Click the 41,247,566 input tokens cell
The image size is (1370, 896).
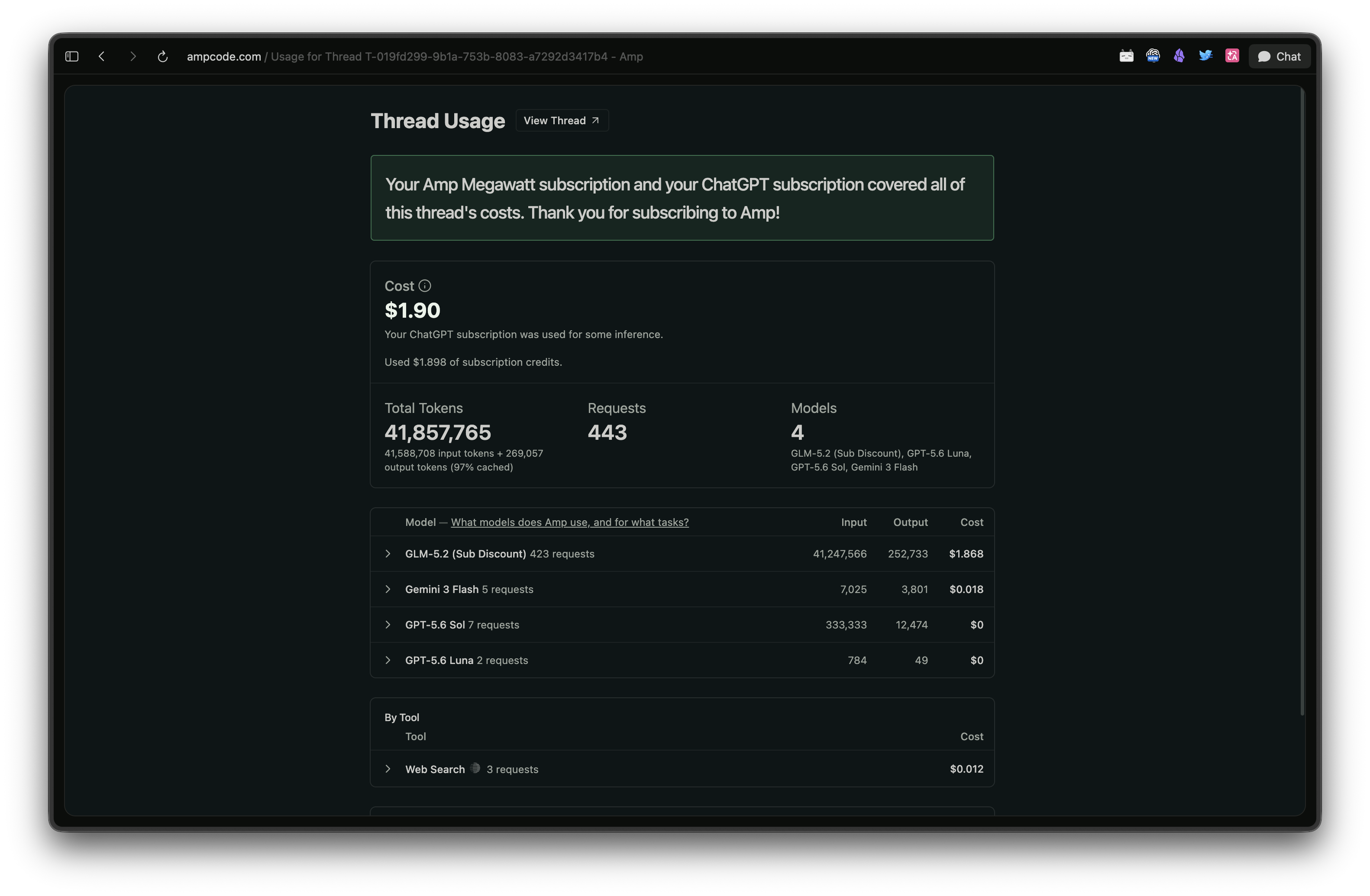[839, 554]
